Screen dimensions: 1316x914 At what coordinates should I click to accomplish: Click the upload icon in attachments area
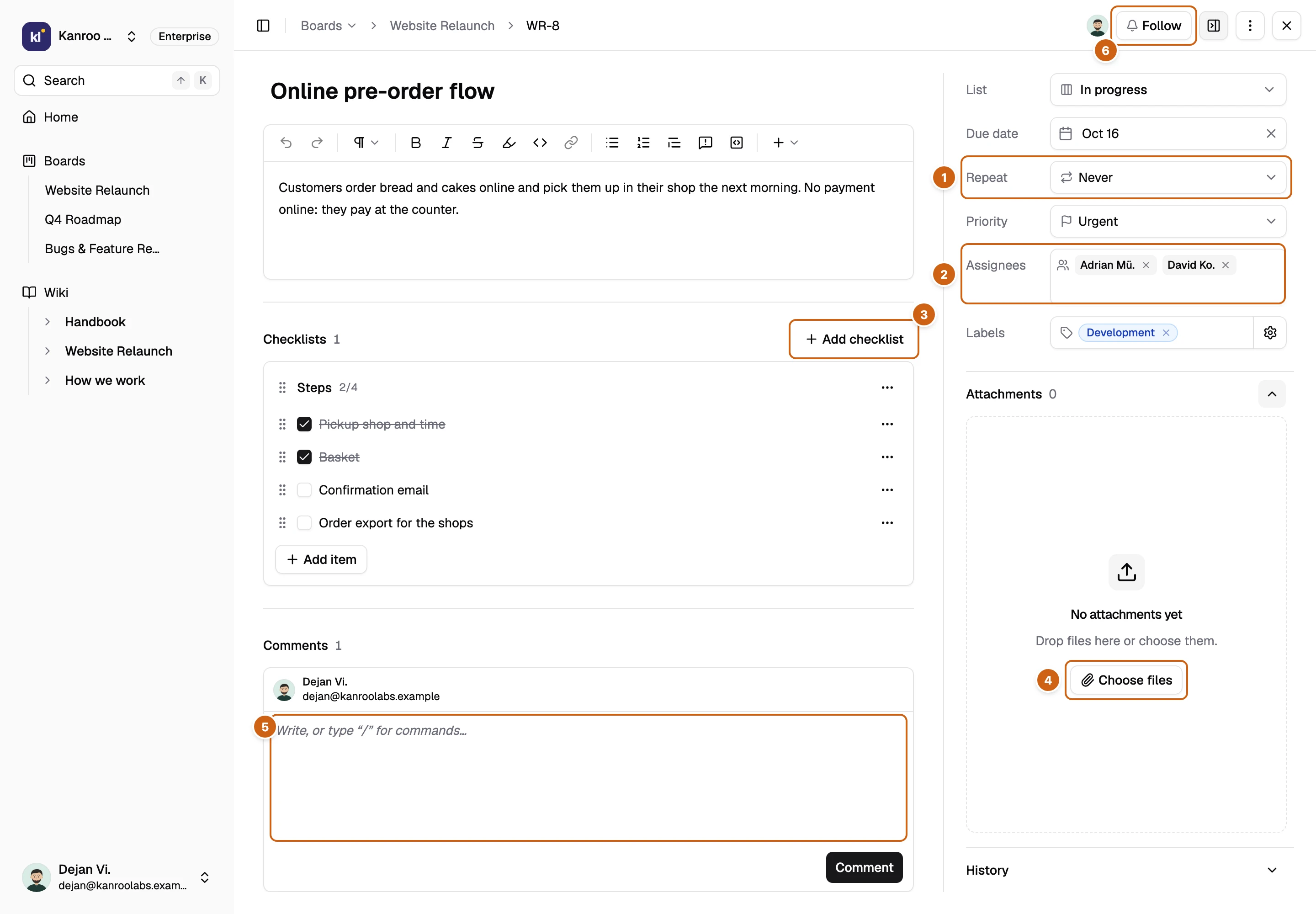tap(1126, 572)
